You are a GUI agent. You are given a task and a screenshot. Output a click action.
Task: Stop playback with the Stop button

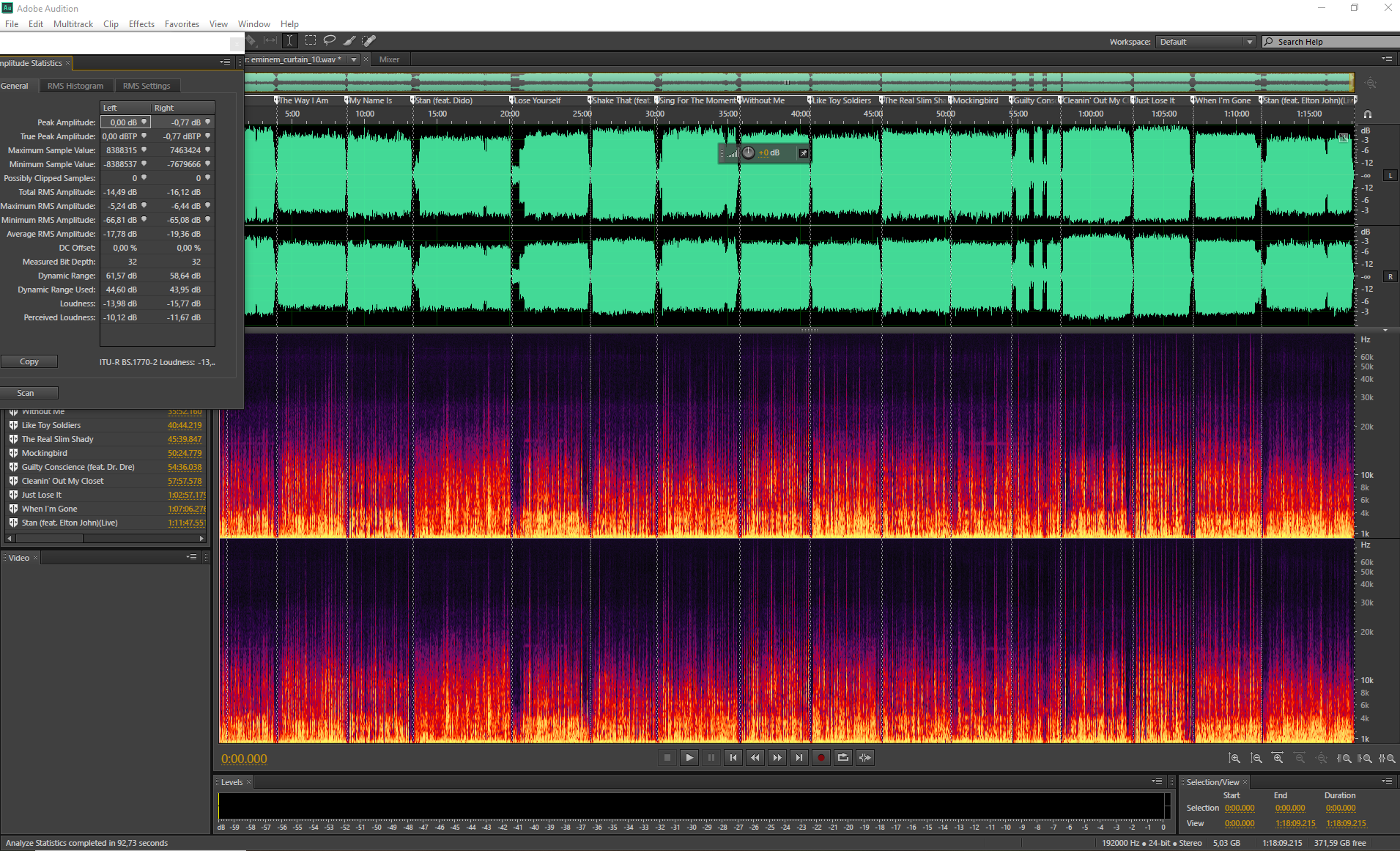(667, 758)
